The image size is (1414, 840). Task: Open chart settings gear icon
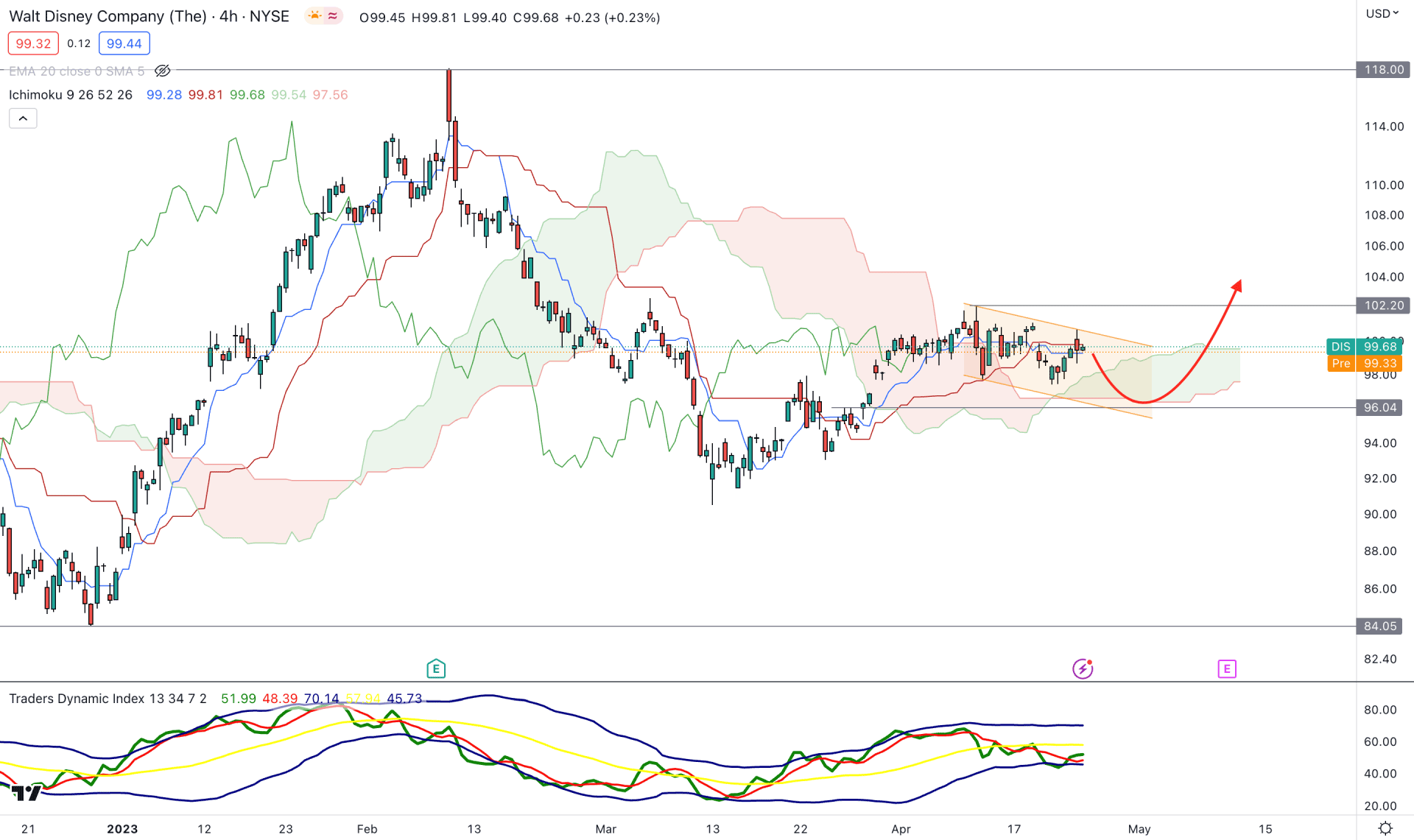point(1385,828)
